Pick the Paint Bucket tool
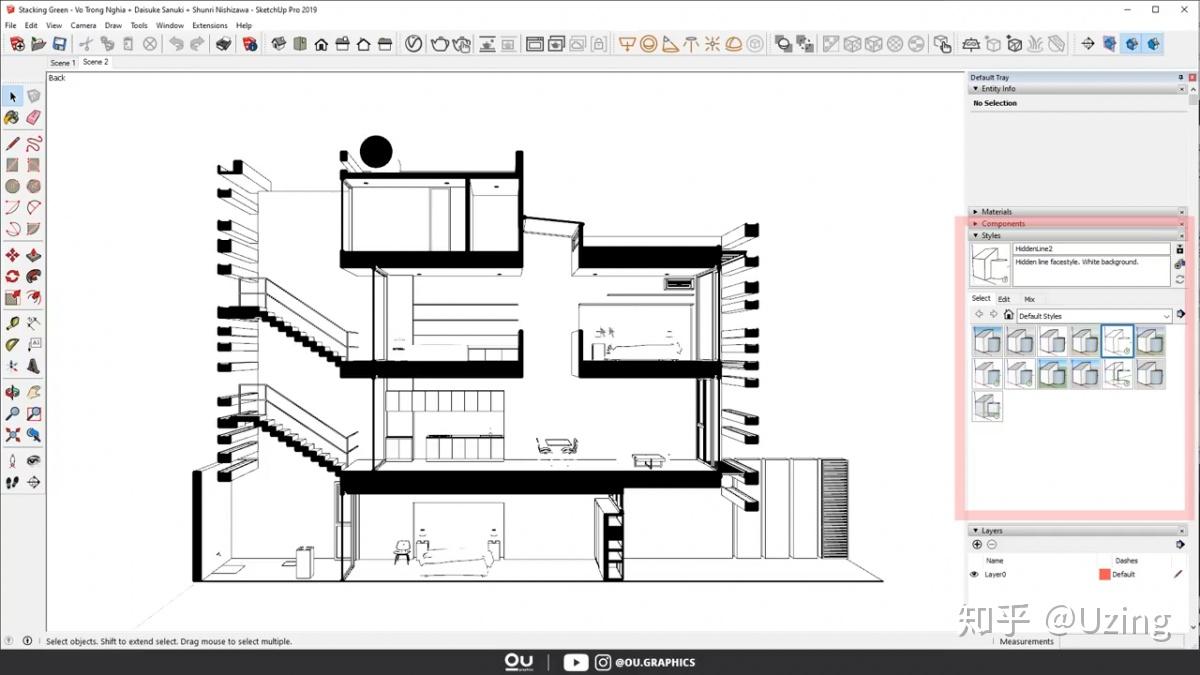This screenshot has width=1200, height=675. (12, 117)
